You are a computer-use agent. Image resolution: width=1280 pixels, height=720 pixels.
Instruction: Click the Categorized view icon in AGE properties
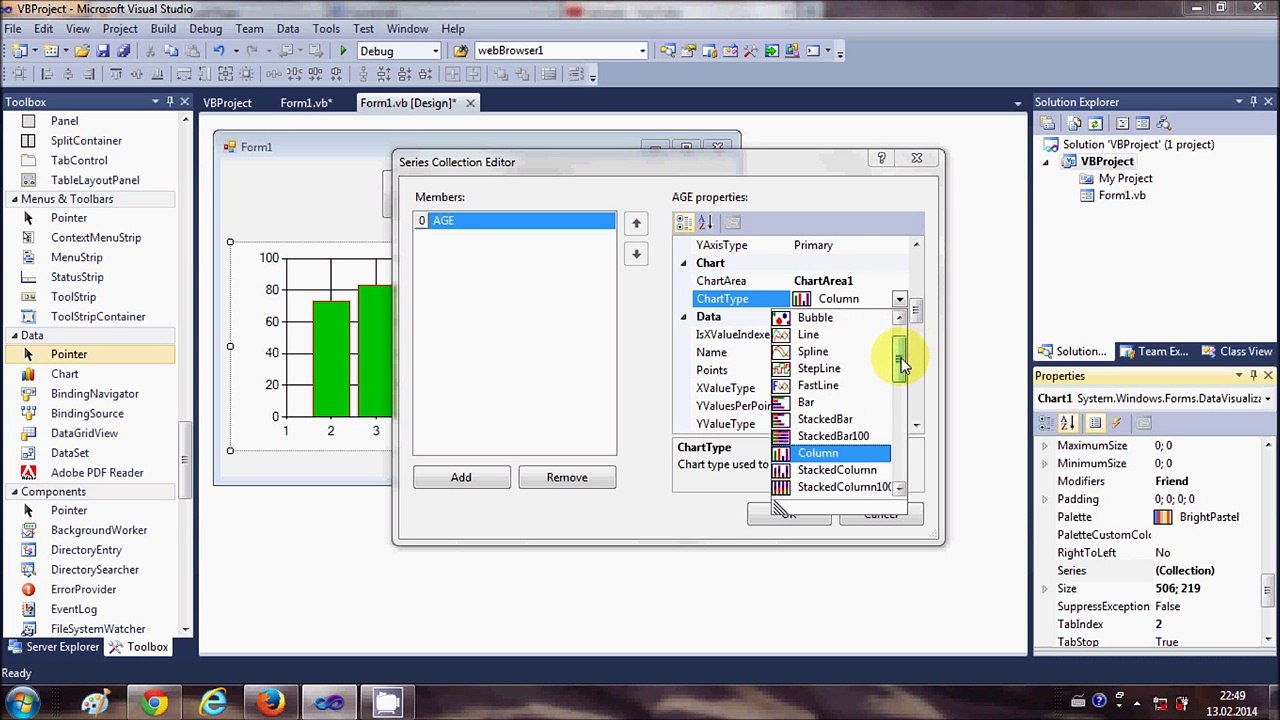pyautogui.click(x=684, y=222)
